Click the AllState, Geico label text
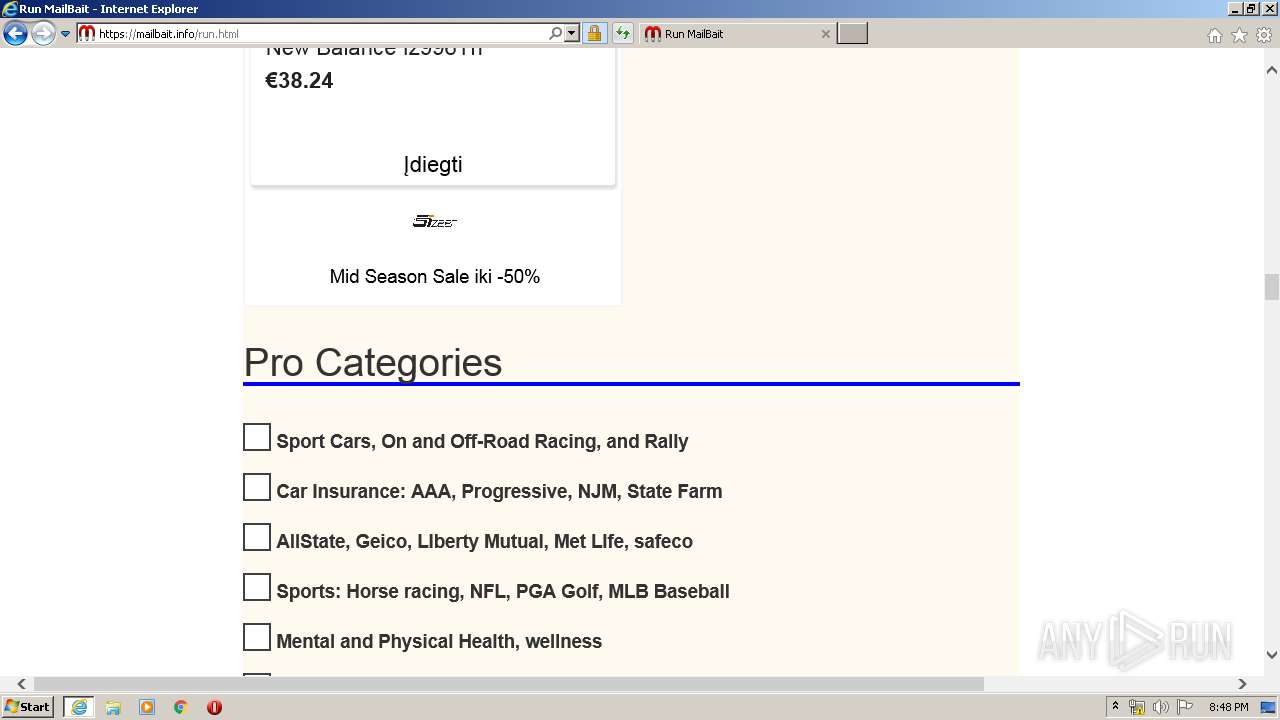This screenshot has width=1280, height=720. (x=484, y=542)
